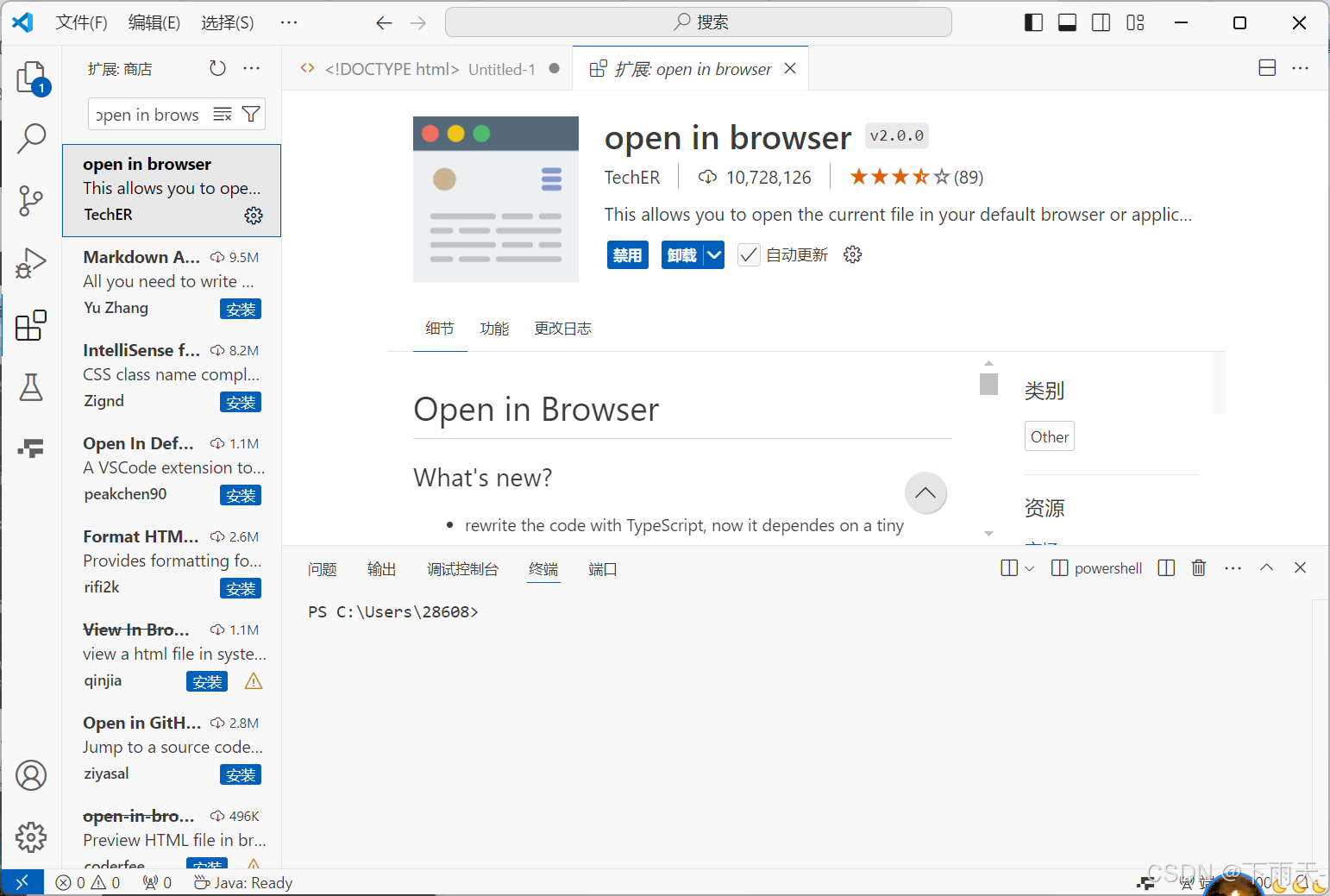
Task: Install Open In Default Browser by peakchen90
Action: [241, 496]
